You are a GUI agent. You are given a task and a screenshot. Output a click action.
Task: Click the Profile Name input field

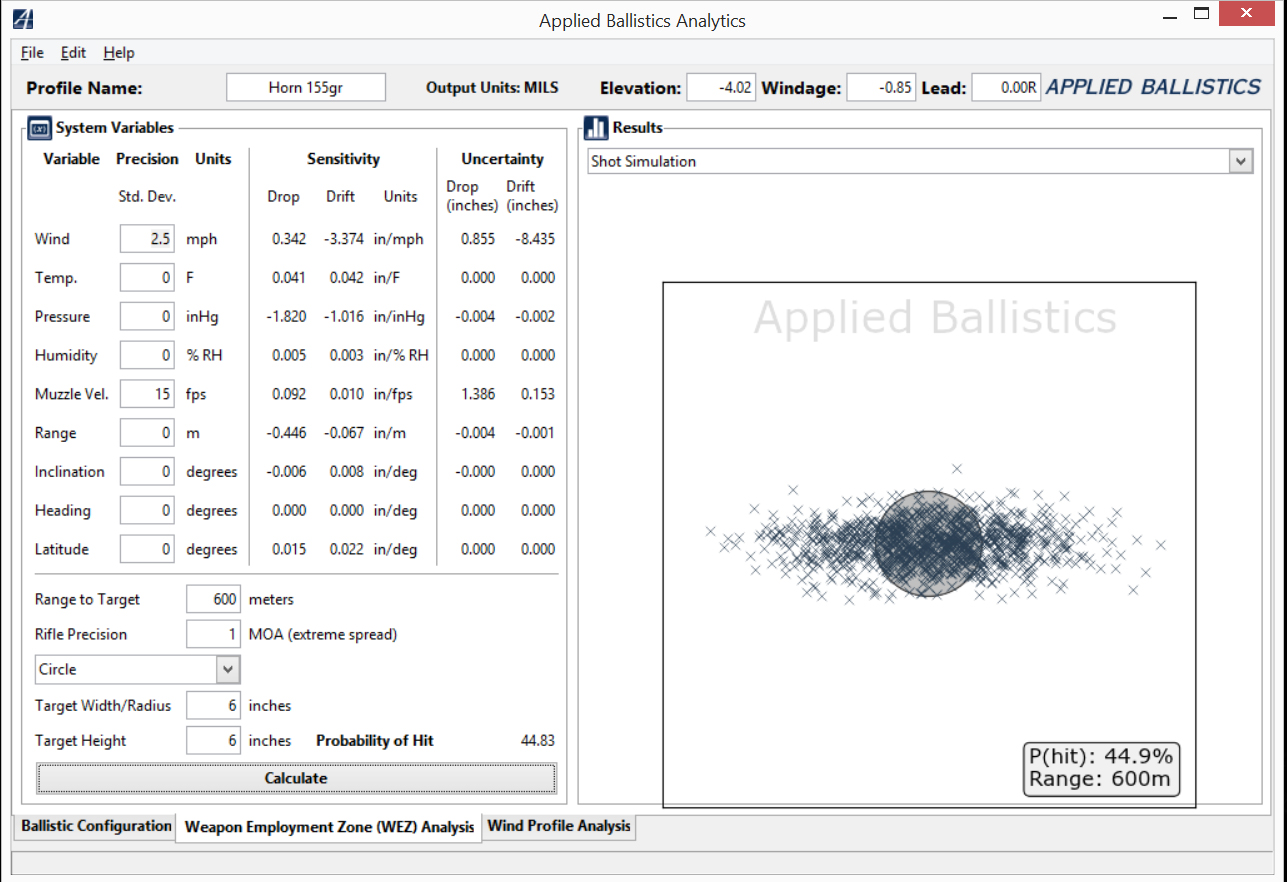pyautogui.click(x=306, y=88)
